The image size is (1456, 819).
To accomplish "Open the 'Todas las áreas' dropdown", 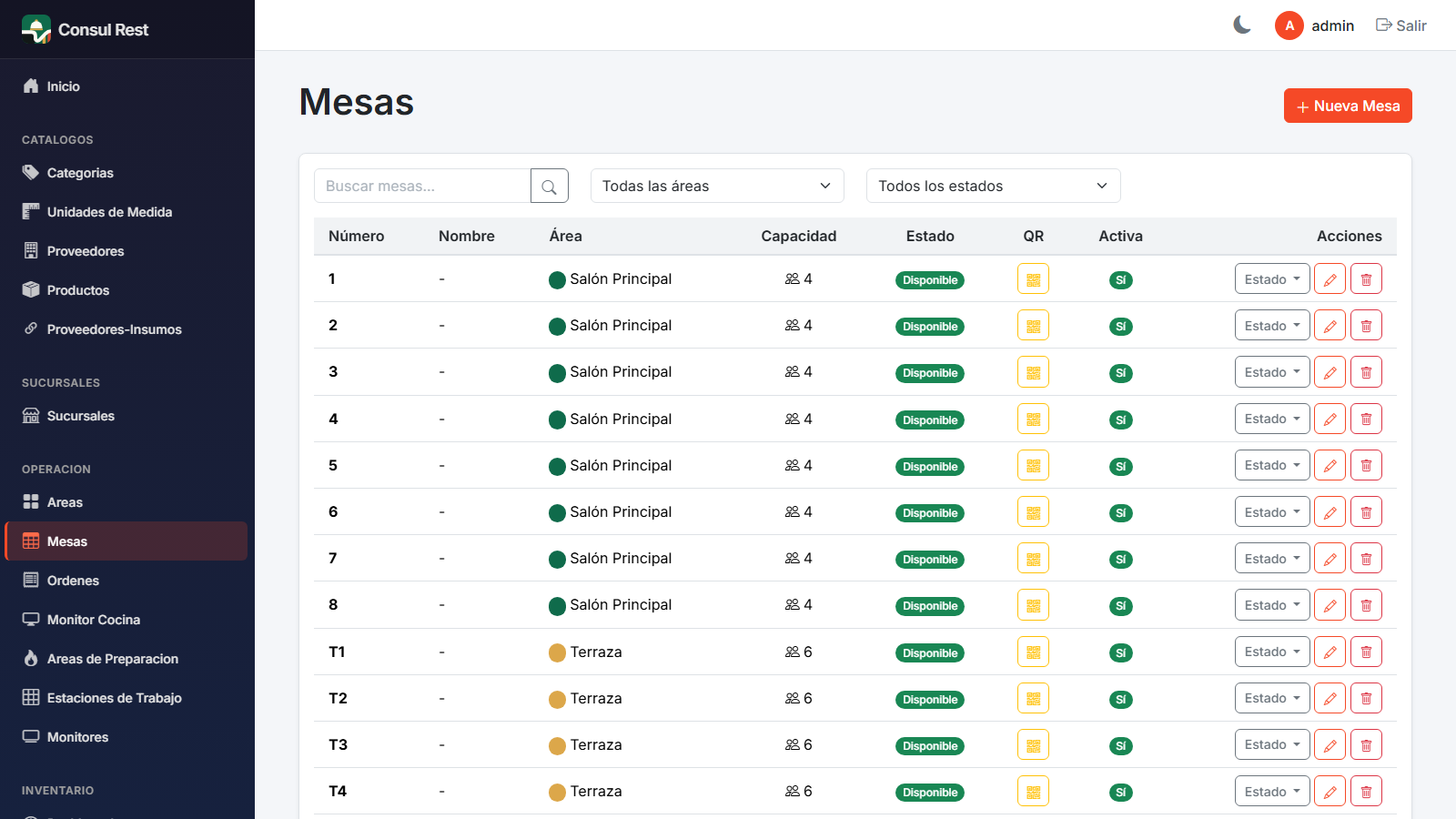I will [x=717, y=186].
